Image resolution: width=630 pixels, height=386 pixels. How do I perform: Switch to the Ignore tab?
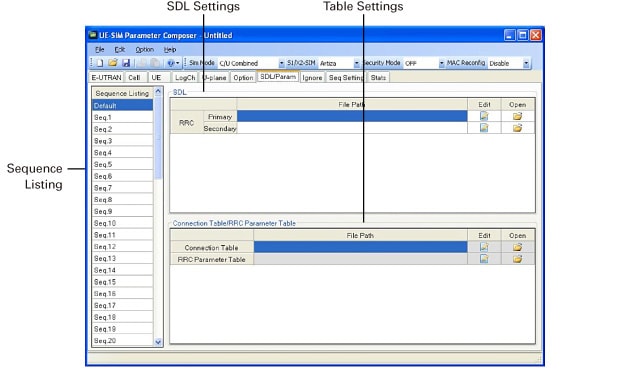tap(312, 78)
